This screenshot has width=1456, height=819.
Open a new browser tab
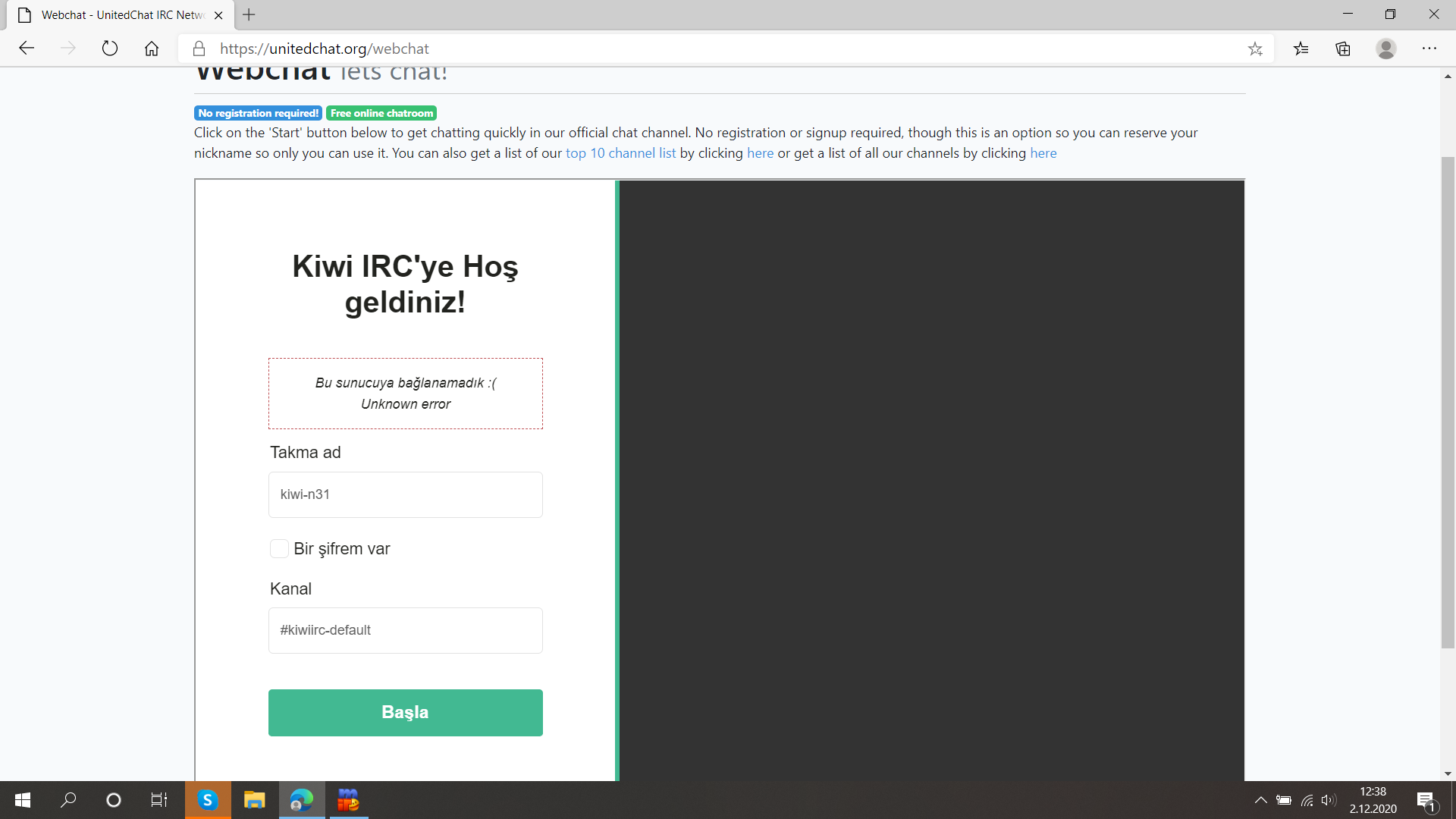(249, 14)
